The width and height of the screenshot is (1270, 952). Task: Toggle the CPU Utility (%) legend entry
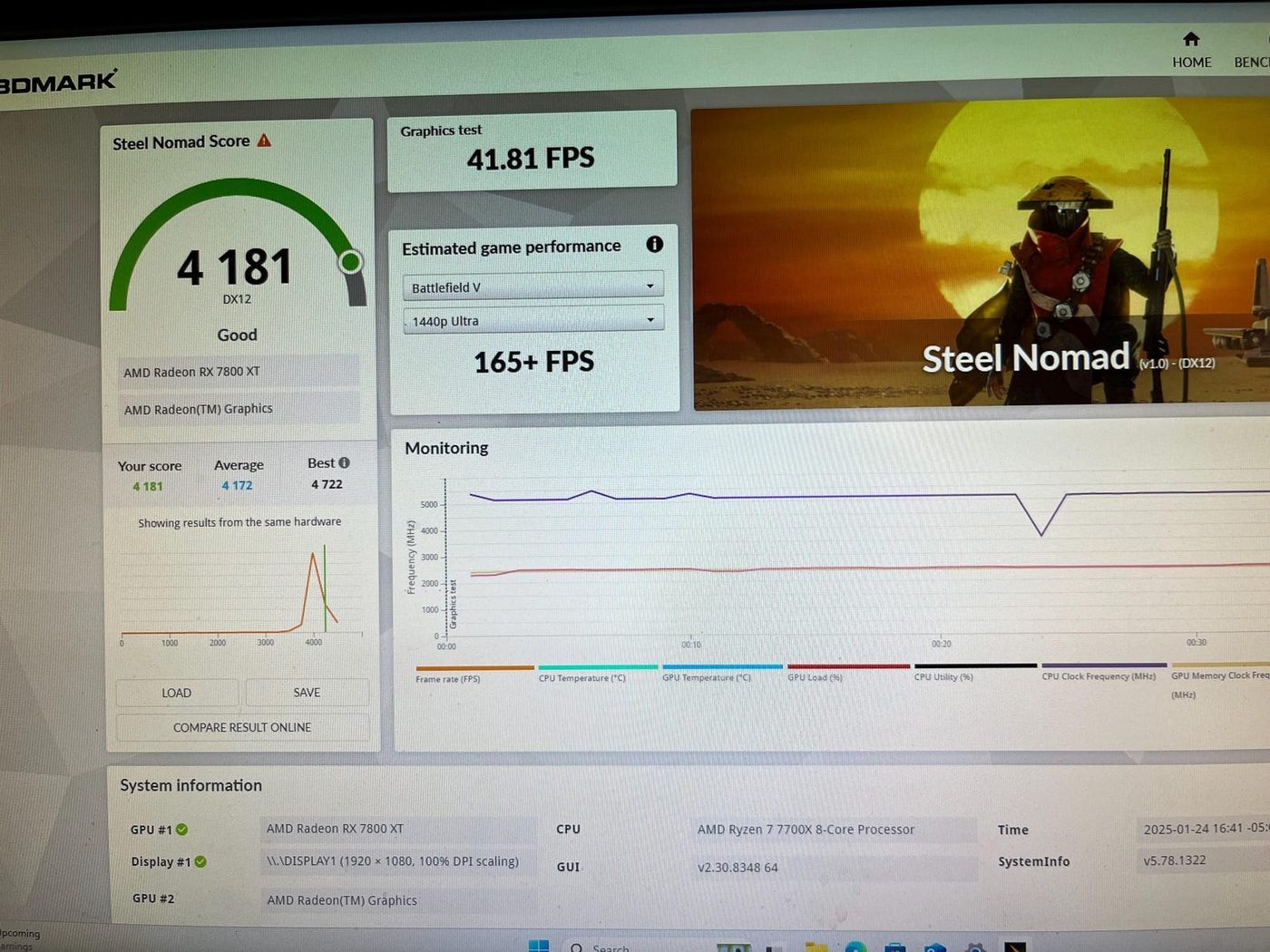pyautogui.click(x=974, y=671)
